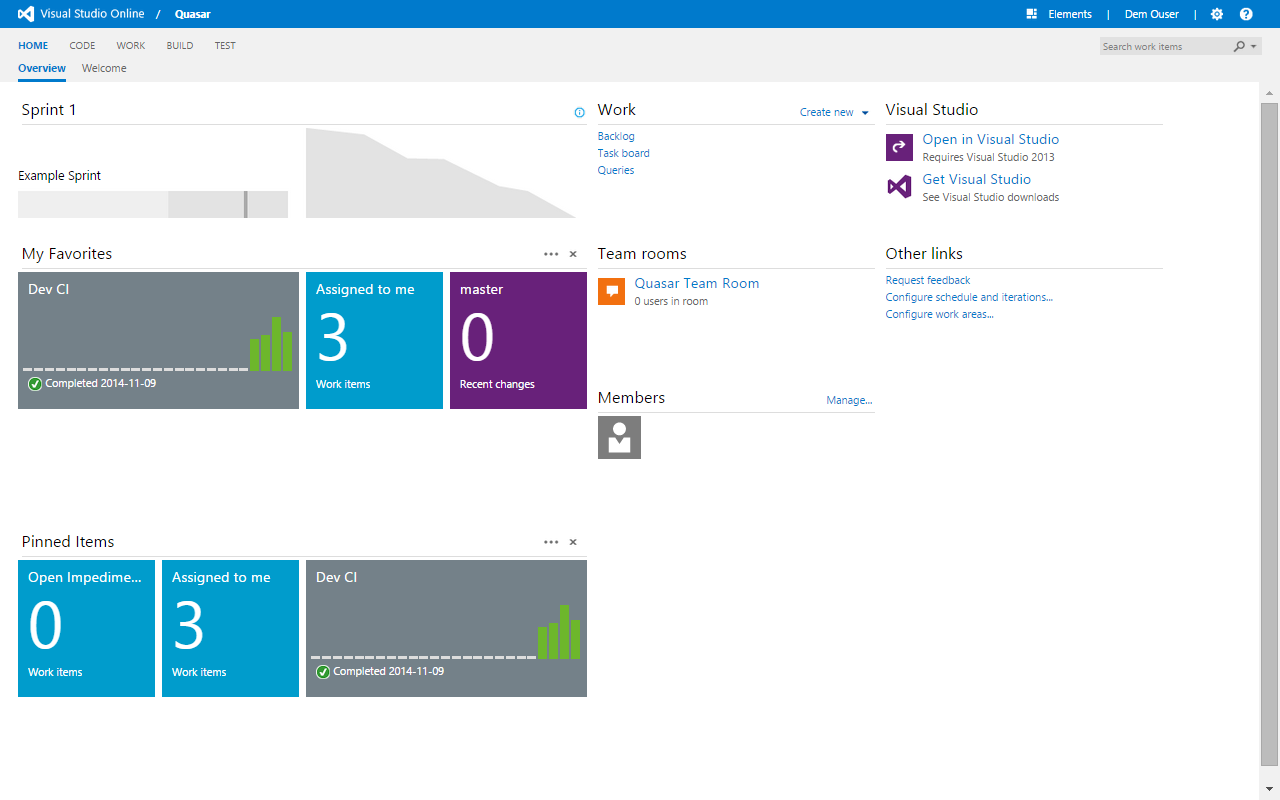Open the help question mark icon
1280x800 pixels.
[x=1246, y=14]
